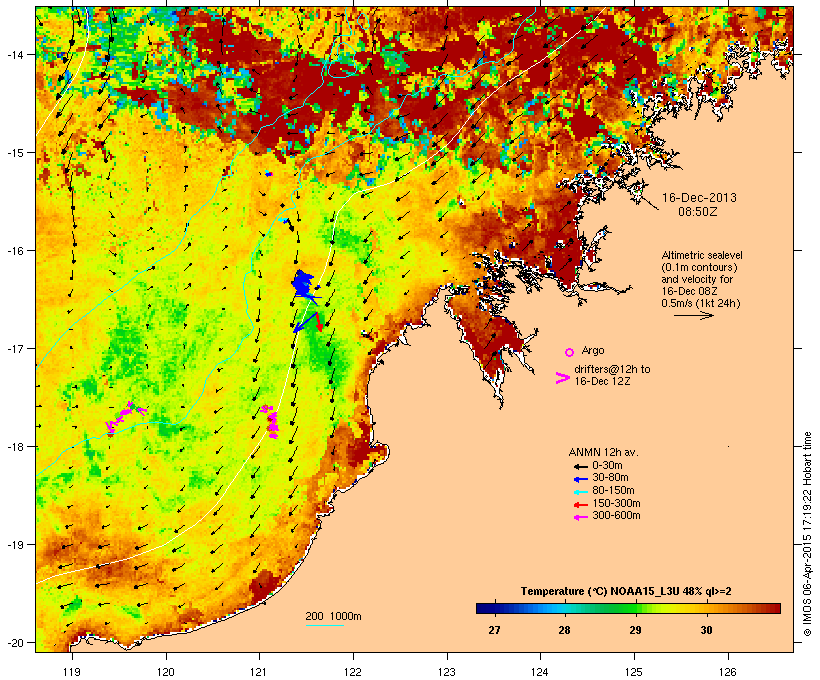Screen dimensions: 820x680
Task: Click the latitude axis label -14
Action: point(14,54)
